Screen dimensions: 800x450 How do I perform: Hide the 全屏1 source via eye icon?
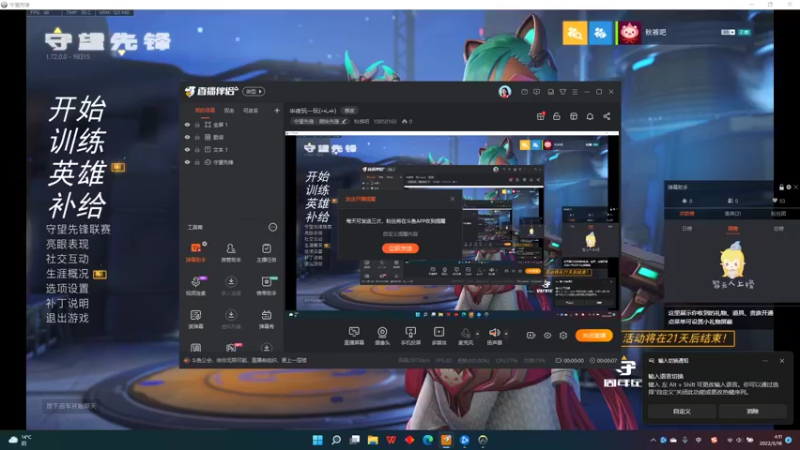pyautogui.click(x=187, y=124)
